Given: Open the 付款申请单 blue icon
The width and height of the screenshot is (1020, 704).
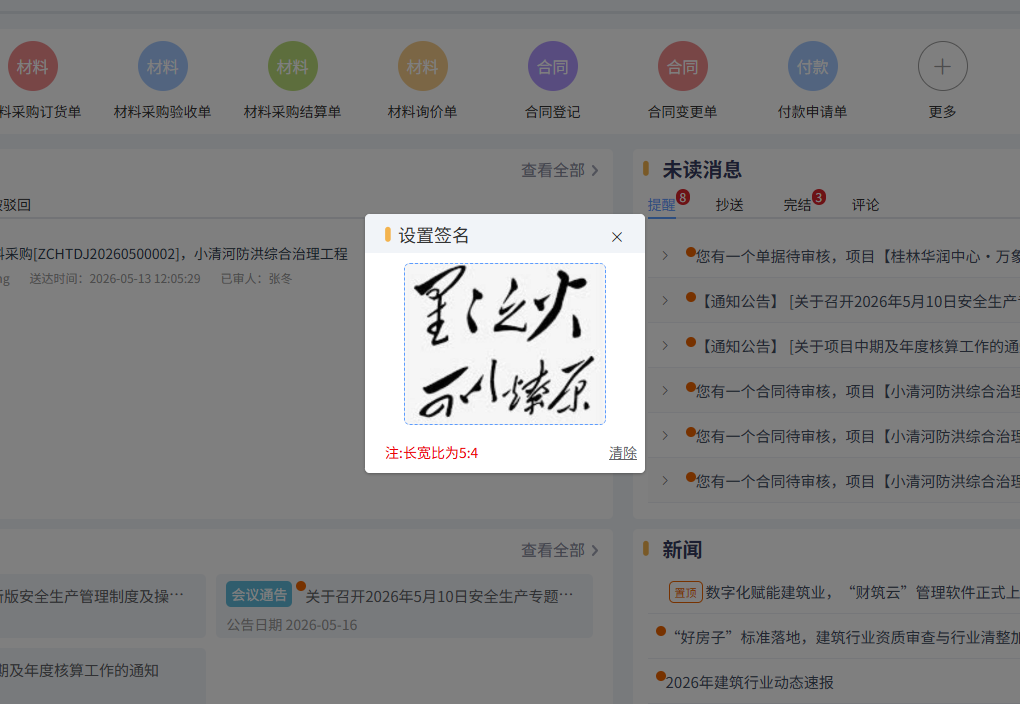Looking at the screenshot, I should click(812, 66).
